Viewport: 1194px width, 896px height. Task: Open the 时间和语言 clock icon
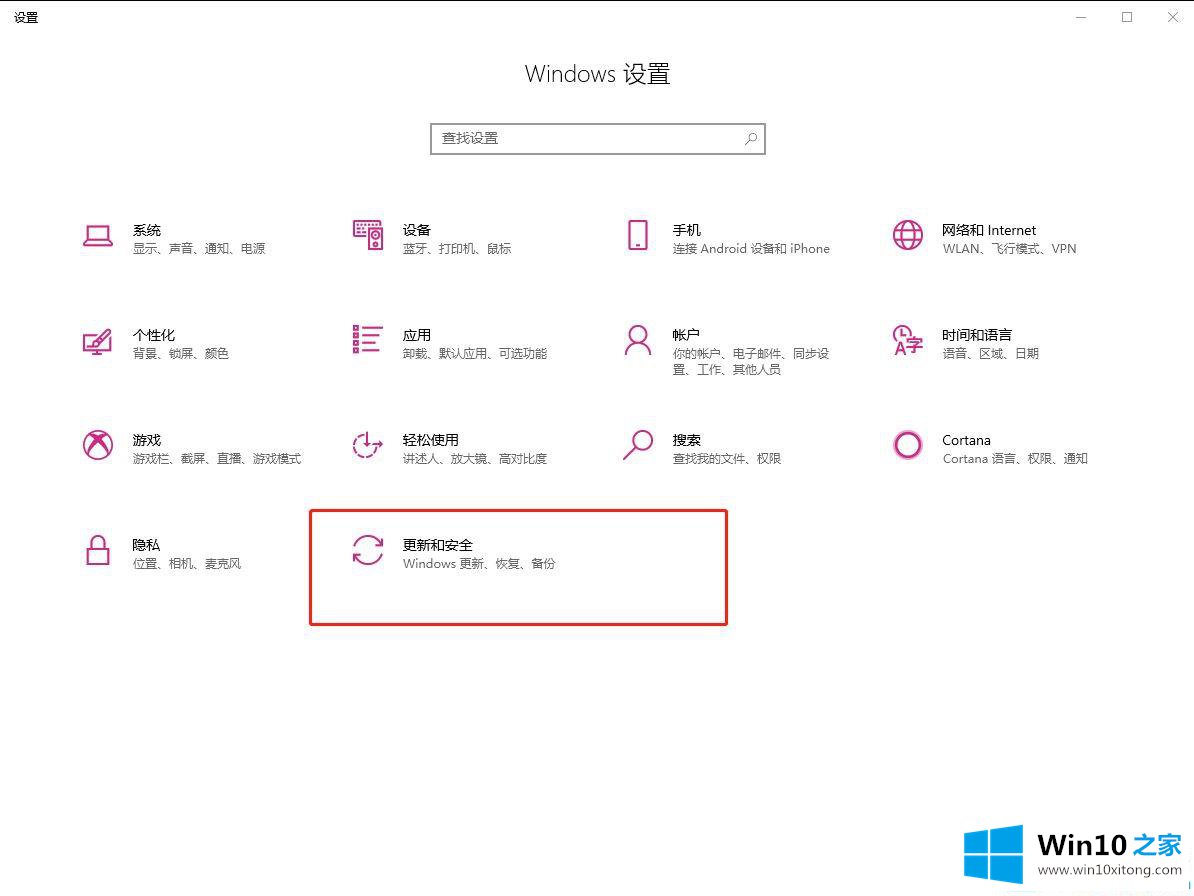point(908,340)
